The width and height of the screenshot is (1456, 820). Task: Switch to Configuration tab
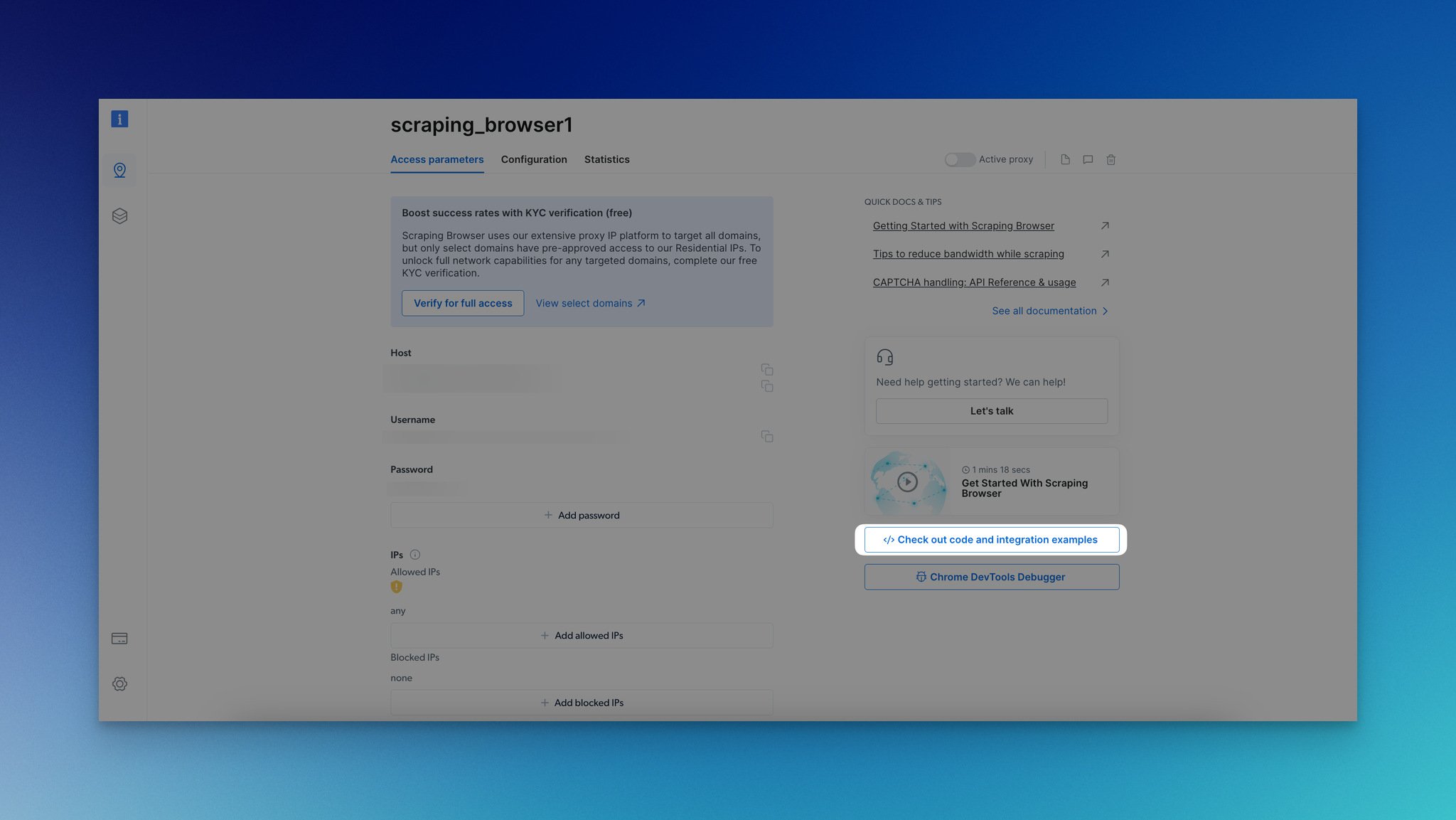tap(534, 159)
